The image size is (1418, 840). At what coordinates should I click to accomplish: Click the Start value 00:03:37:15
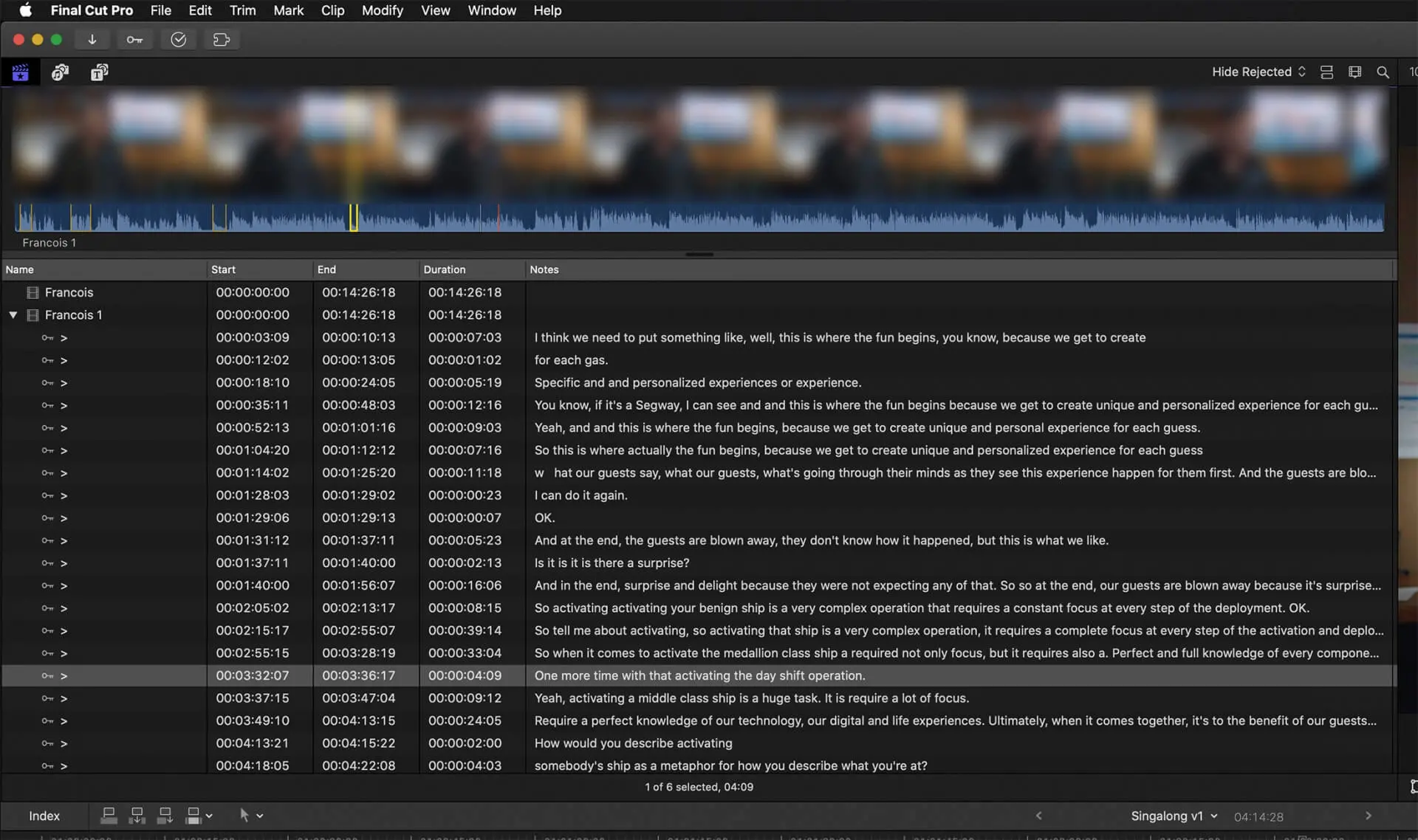(x=253, y=698)
